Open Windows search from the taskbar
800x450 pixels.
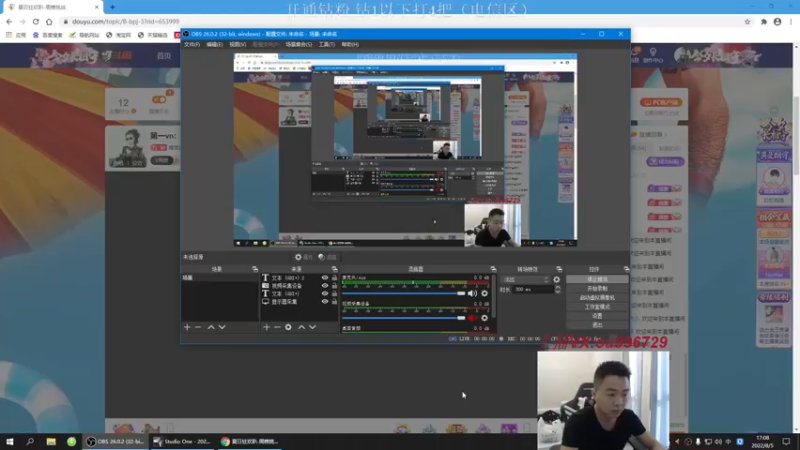pos(30,441)
